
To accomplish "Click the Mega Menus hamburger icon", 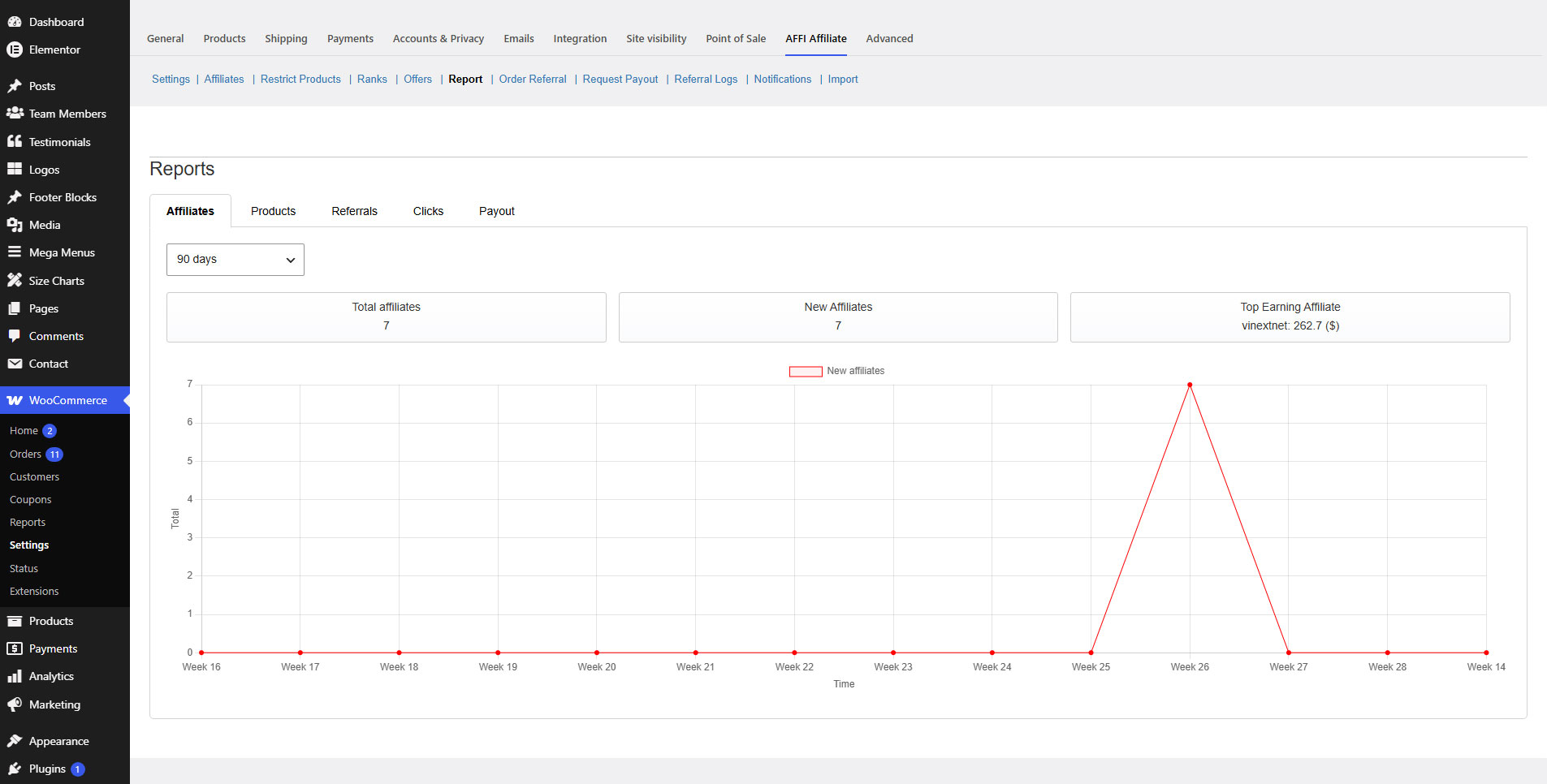I will (15, 252).
